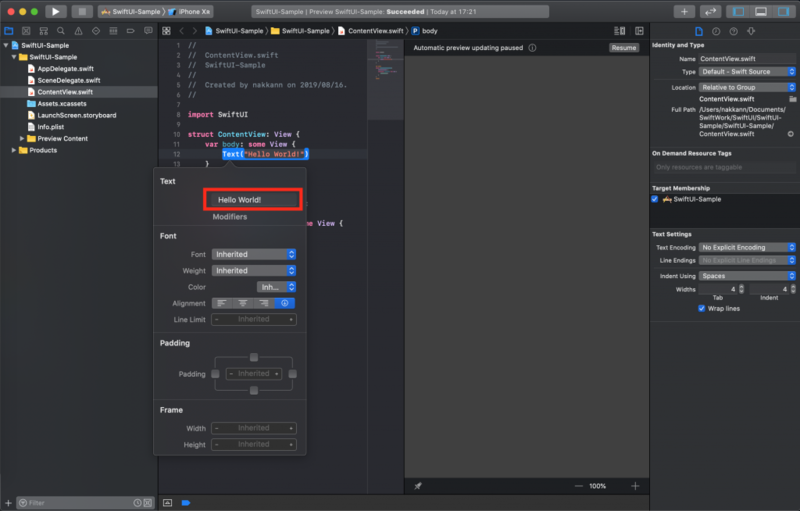Set text alignment to center
Screen dimensions: 800x511
(x=243, y=303)
